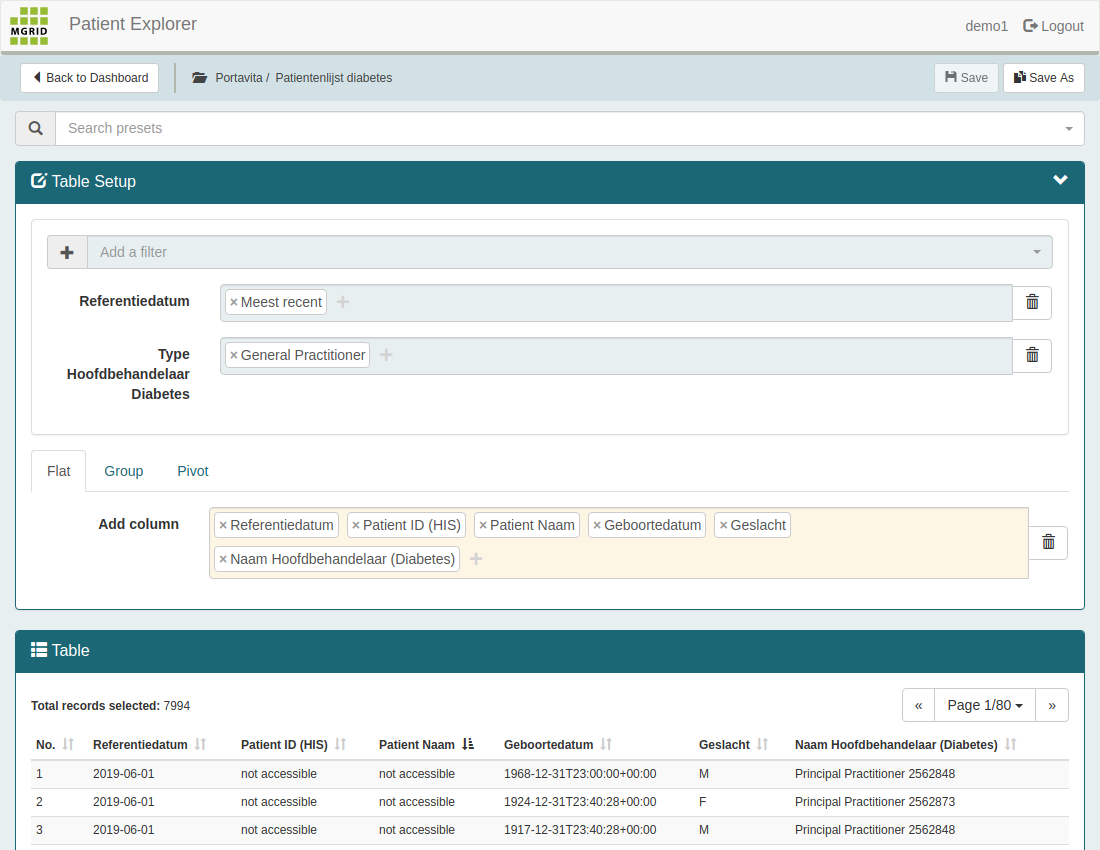Add another column after Naam Hoofdbehandelaar tag

pyautogui.click(x=476, y=559)
